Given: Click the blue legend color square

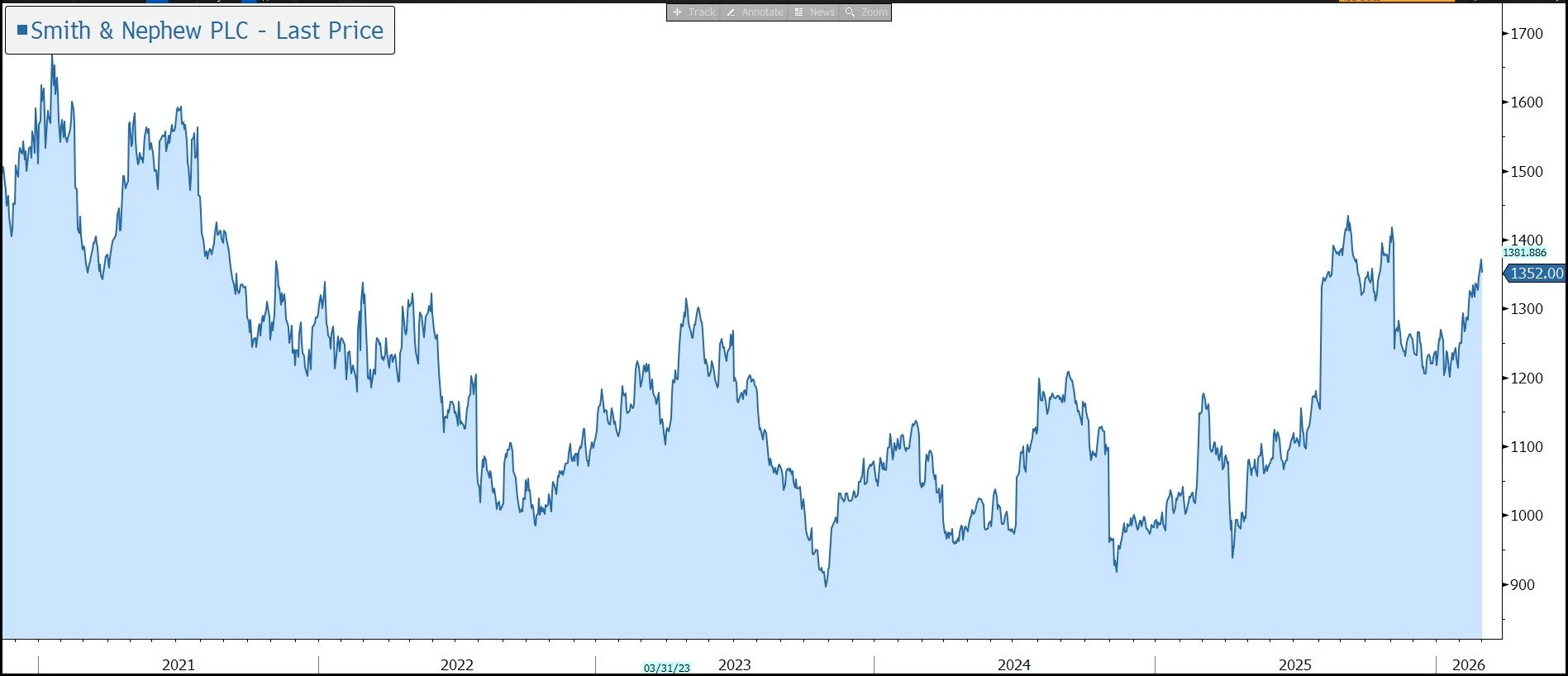Looking at the screenshot, I should (x=22, y=30).
